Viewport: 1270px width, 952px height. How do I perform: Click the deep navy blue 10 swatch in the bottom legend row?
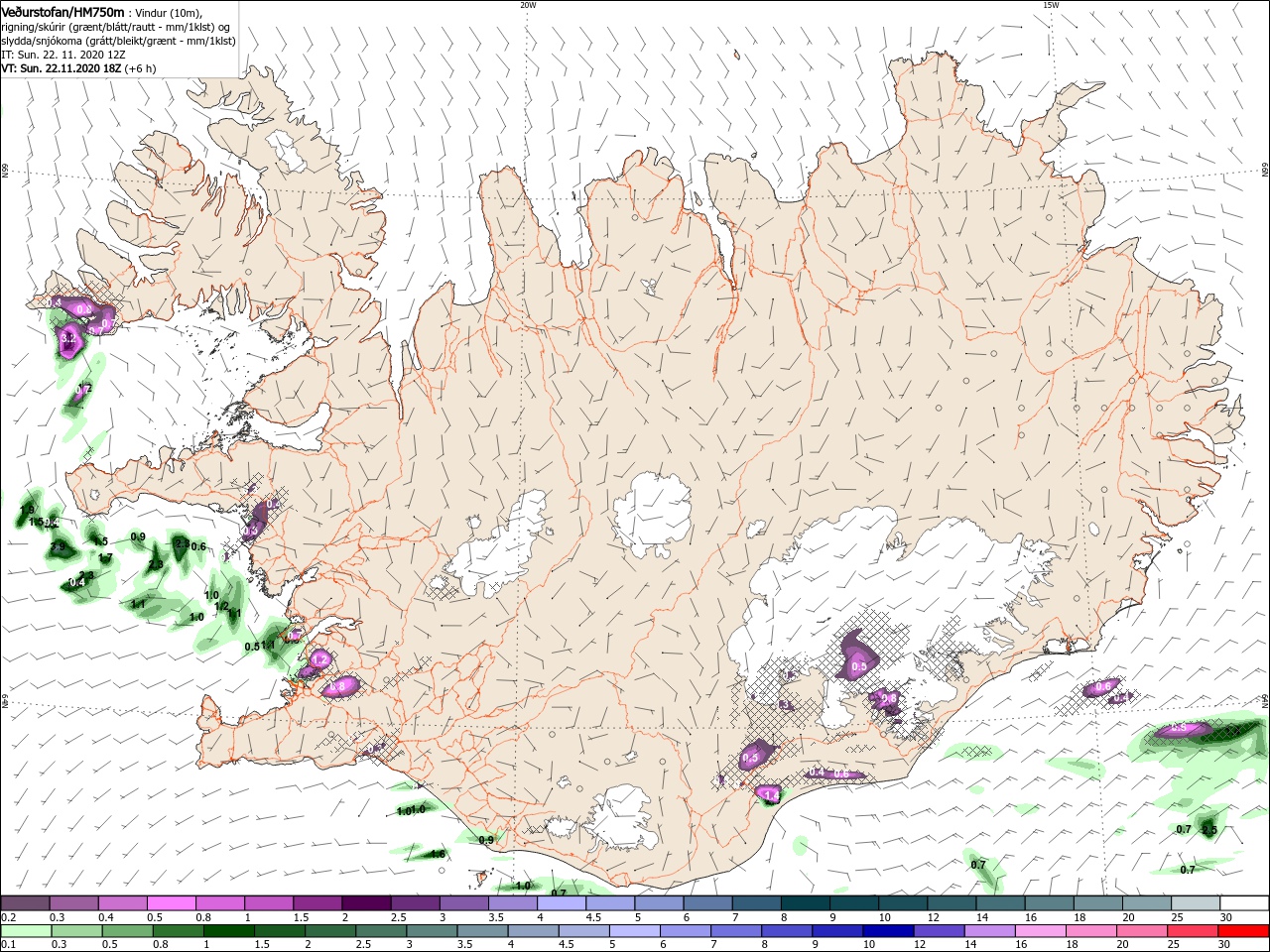887,931
